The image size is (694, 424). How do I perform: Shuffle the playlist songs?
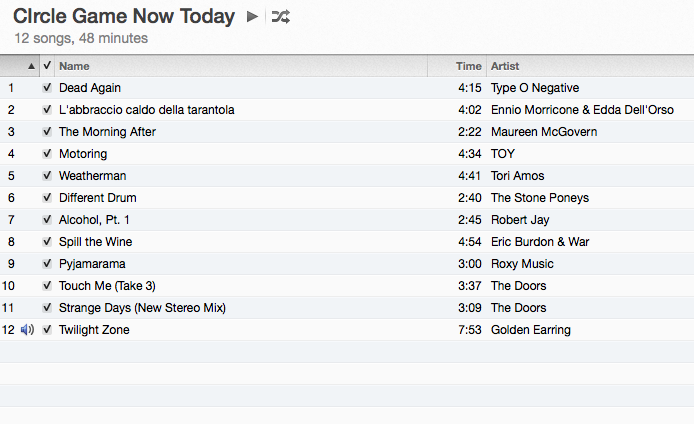[x=281, y=16]
